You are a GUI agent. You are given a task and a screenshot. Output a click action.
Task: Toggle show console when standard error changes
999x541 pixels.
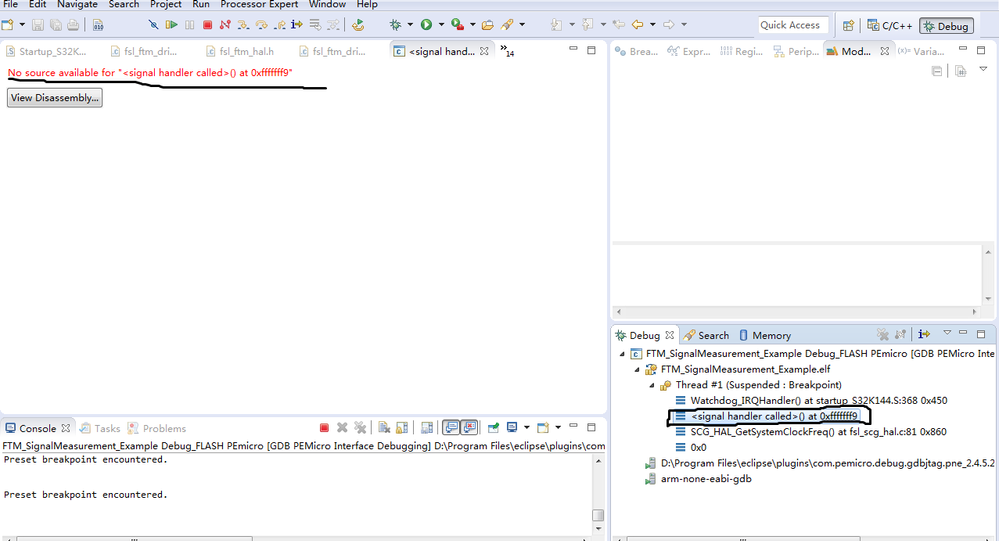click(x=470, y=428)
